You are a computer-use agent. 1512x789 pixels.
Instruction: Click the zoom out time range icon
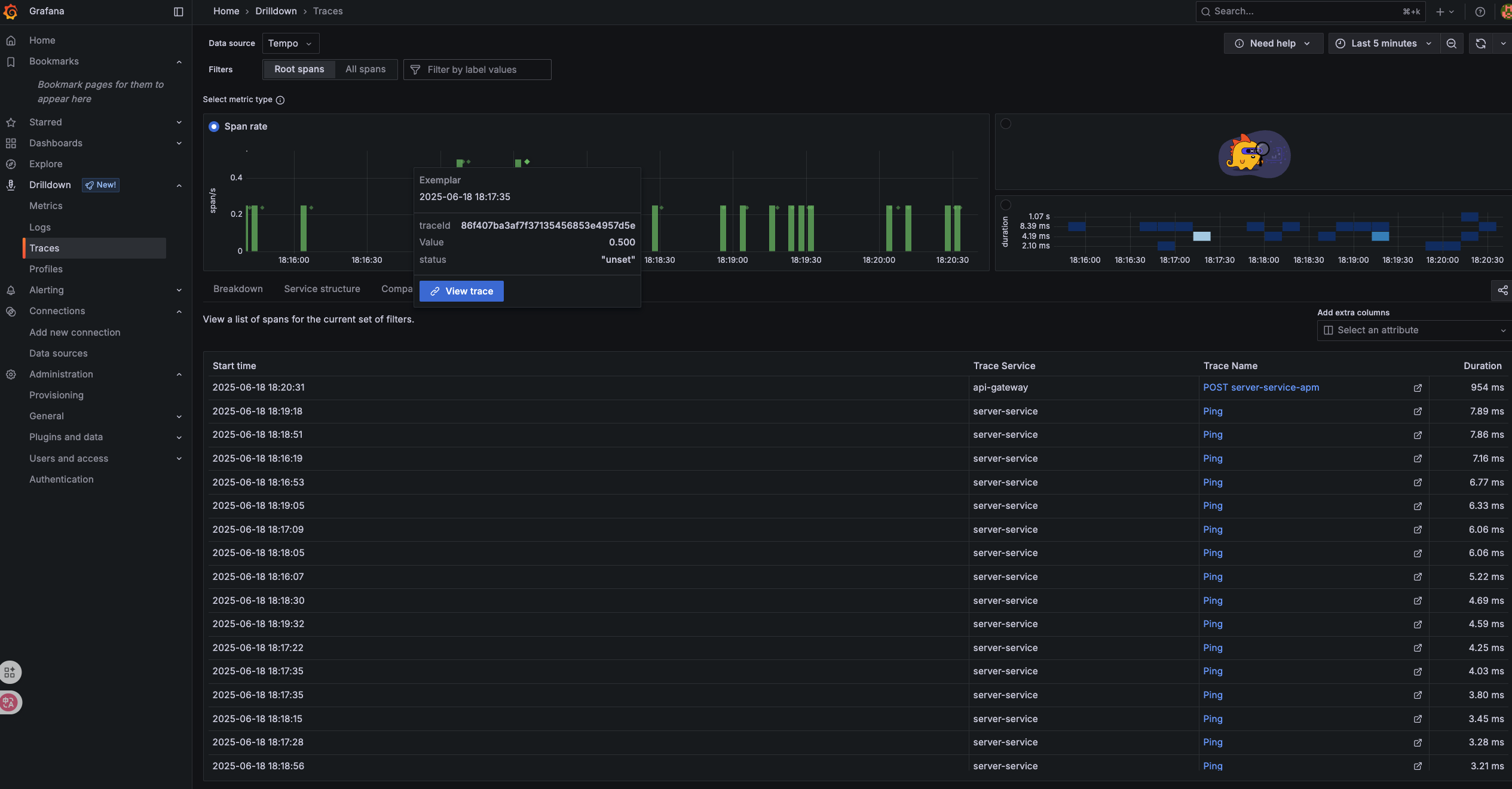(x=1451, y=44)
